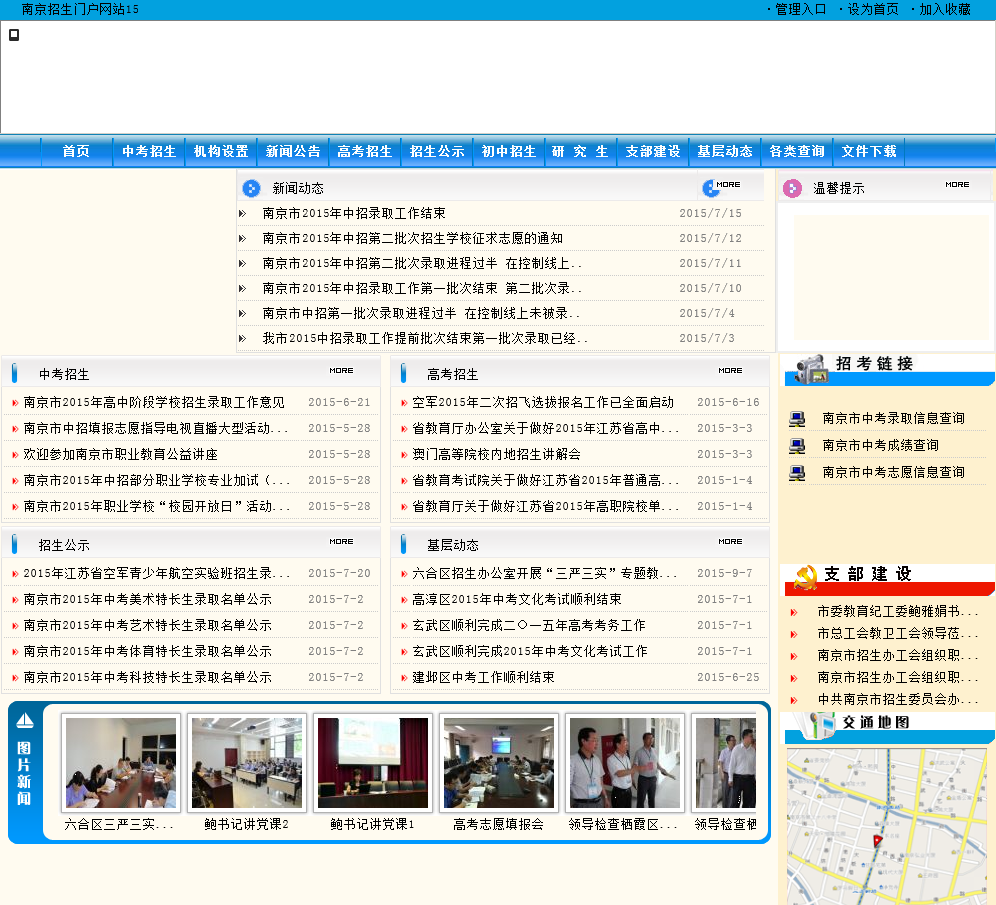The image size is (996, 905).
Task: Click the sailboat icon above 图片新闻
Action: [x=24, y=721]
